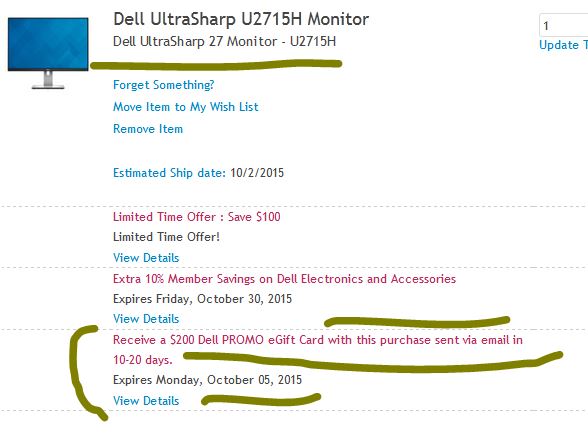Move Item to My Wish List
Image resolution: width=588 pixels, height=439 pixels.
click(x=186, y=107)
